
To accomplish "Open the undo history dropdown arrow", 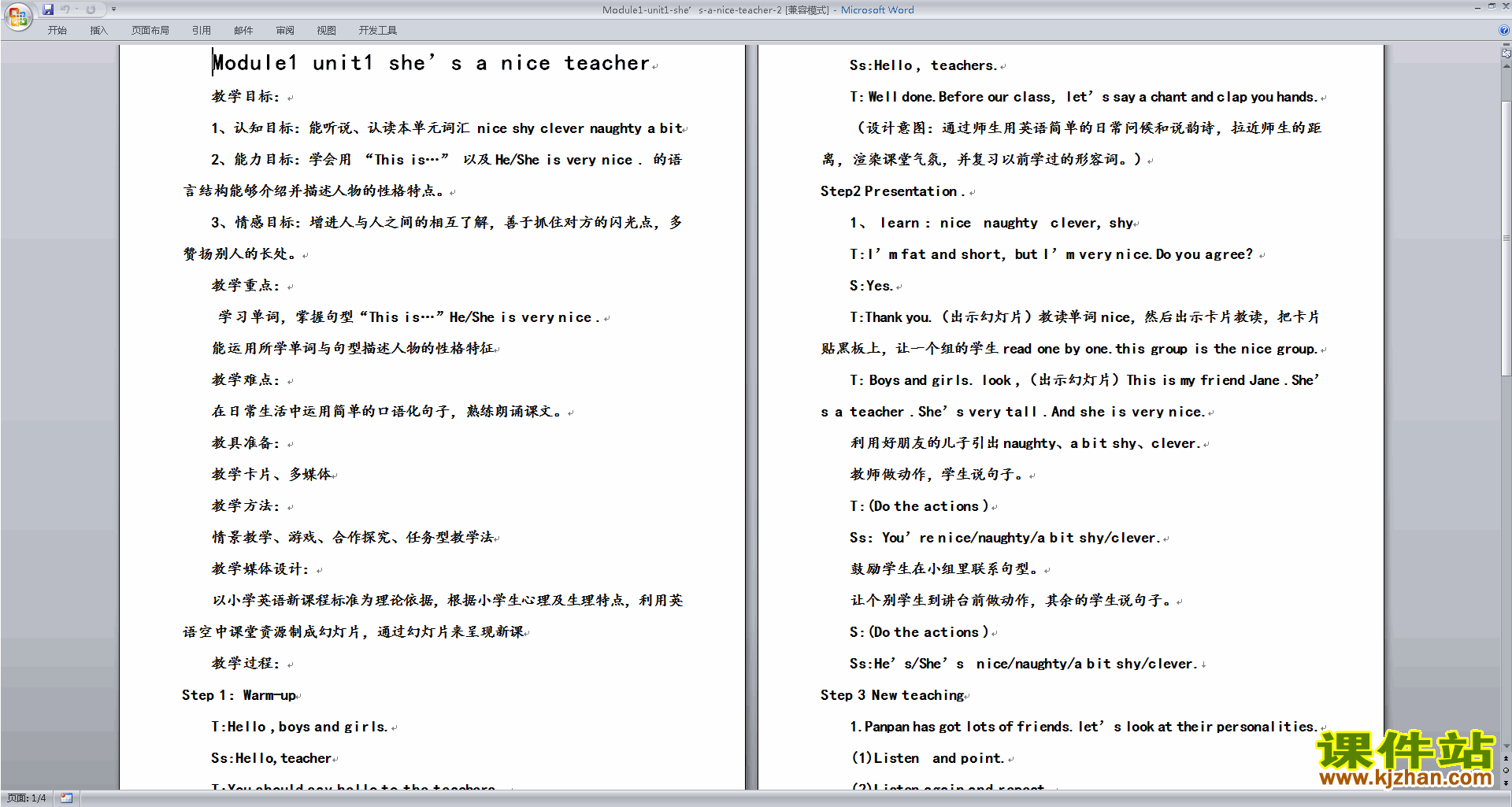I will 76,9.
